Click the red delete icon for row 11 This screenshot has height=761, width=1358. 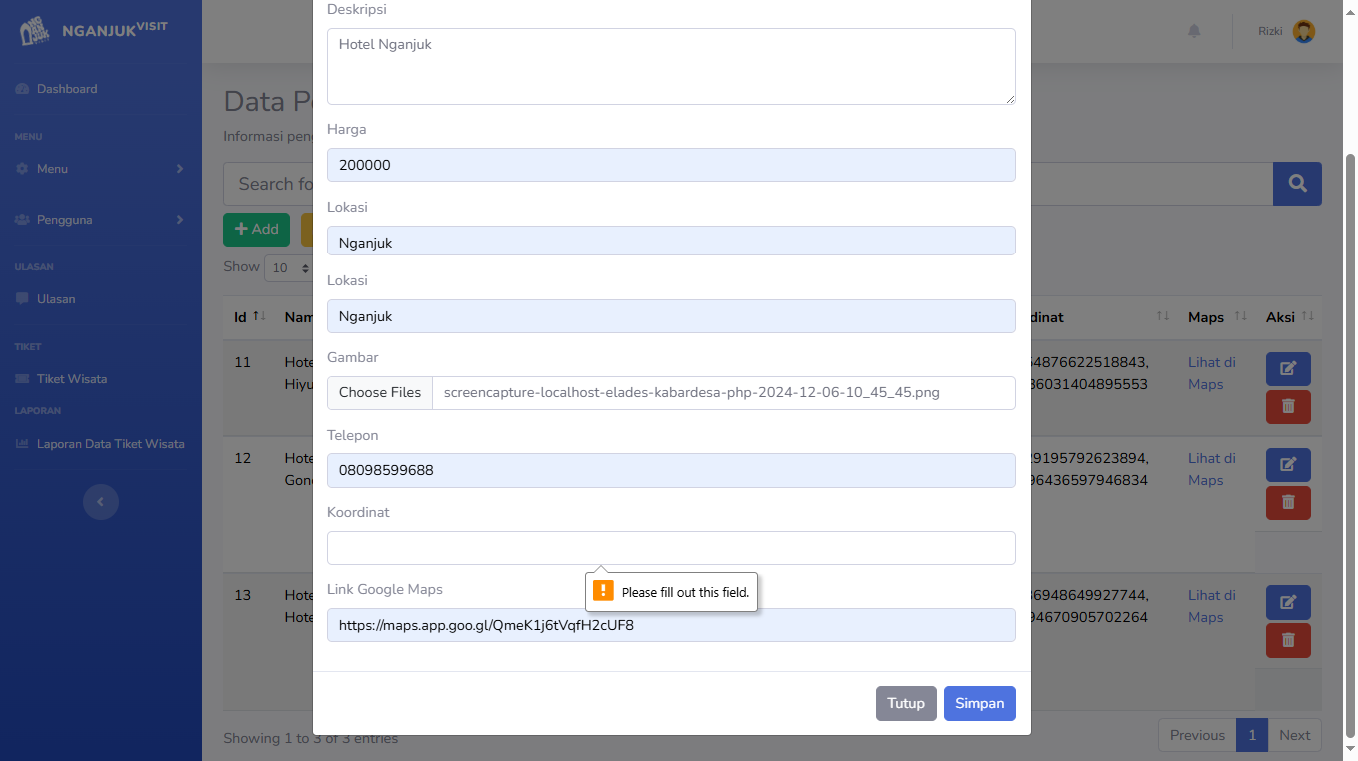(1288, 406)
